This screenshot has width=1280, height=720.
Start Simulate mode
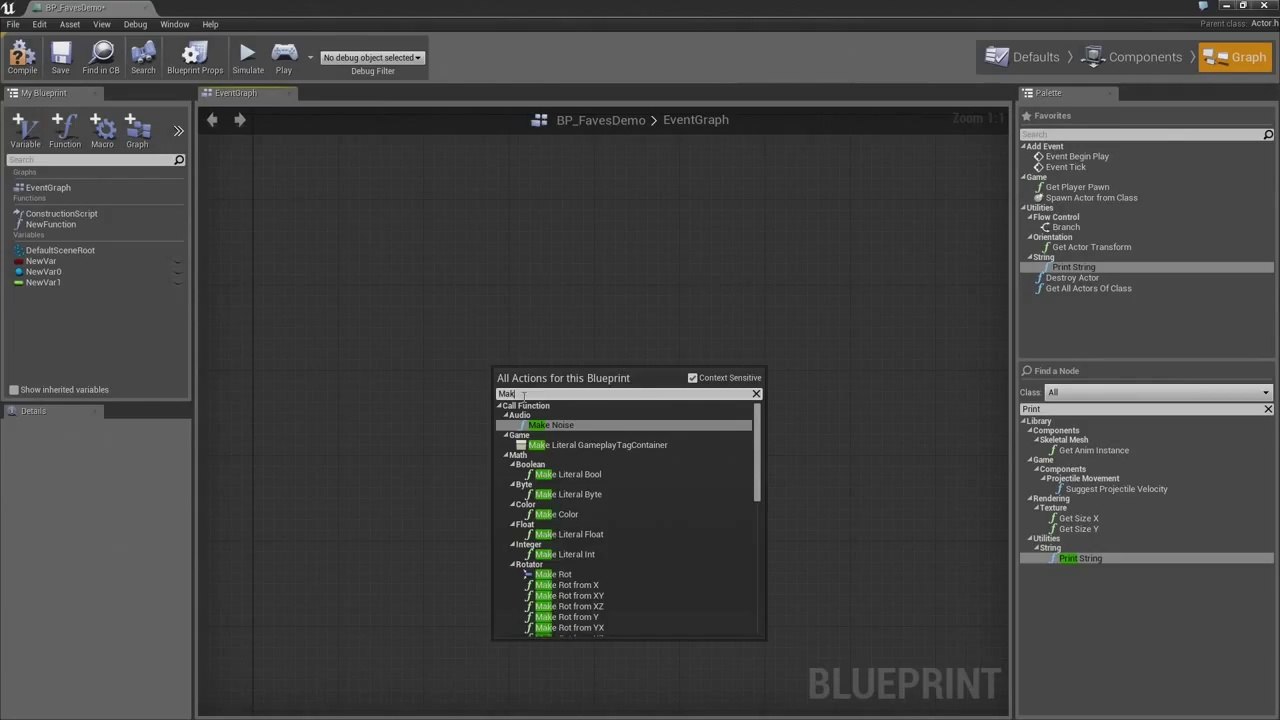pos(248,57)
